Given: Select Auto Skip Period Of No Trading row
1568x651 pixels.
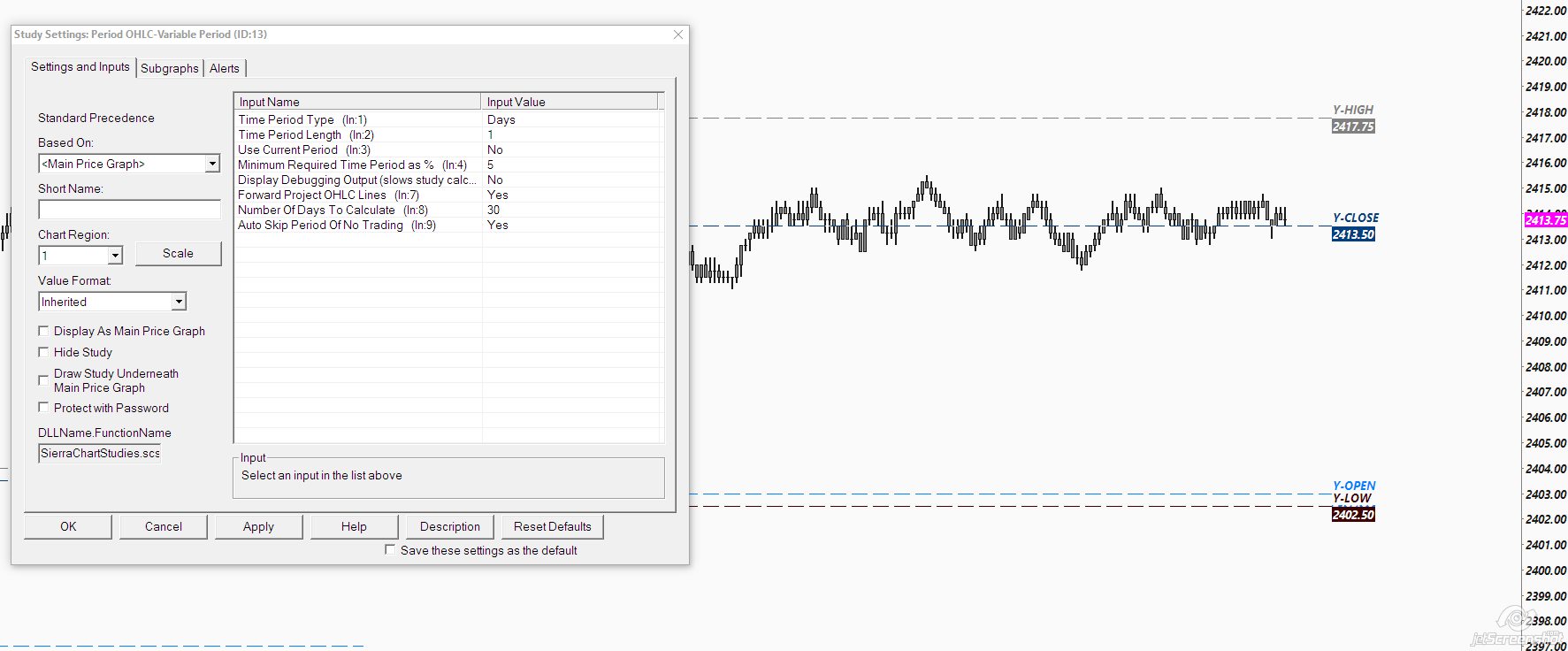Looking at the screenshot, I should [448, 225].
